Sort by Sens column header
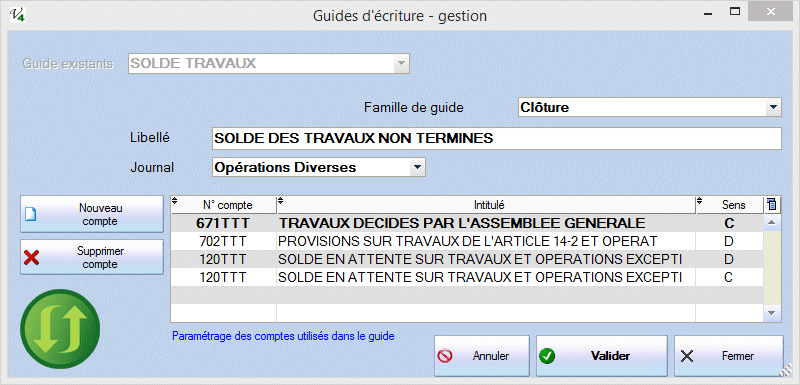The height and width of the screenshot is (385, 800). click(x=729, y=205)
